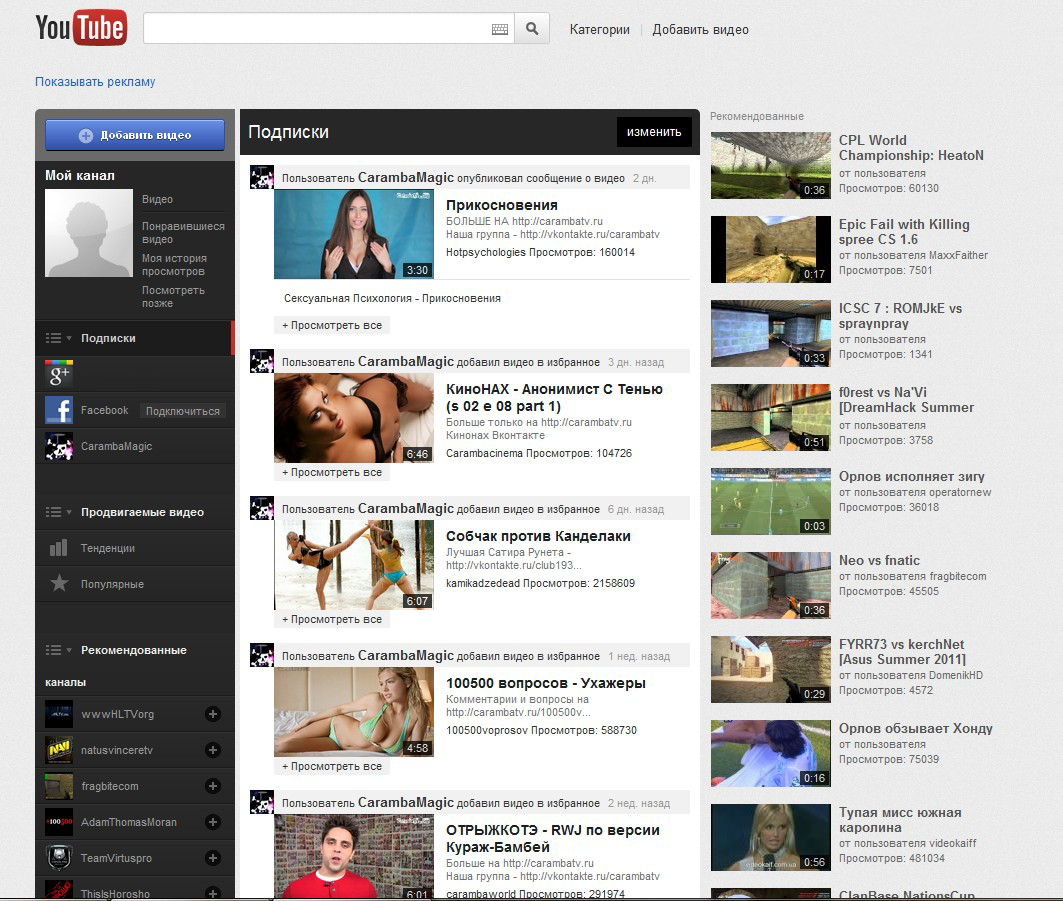Click Популярные text in sidebar

tap(113, 584)
